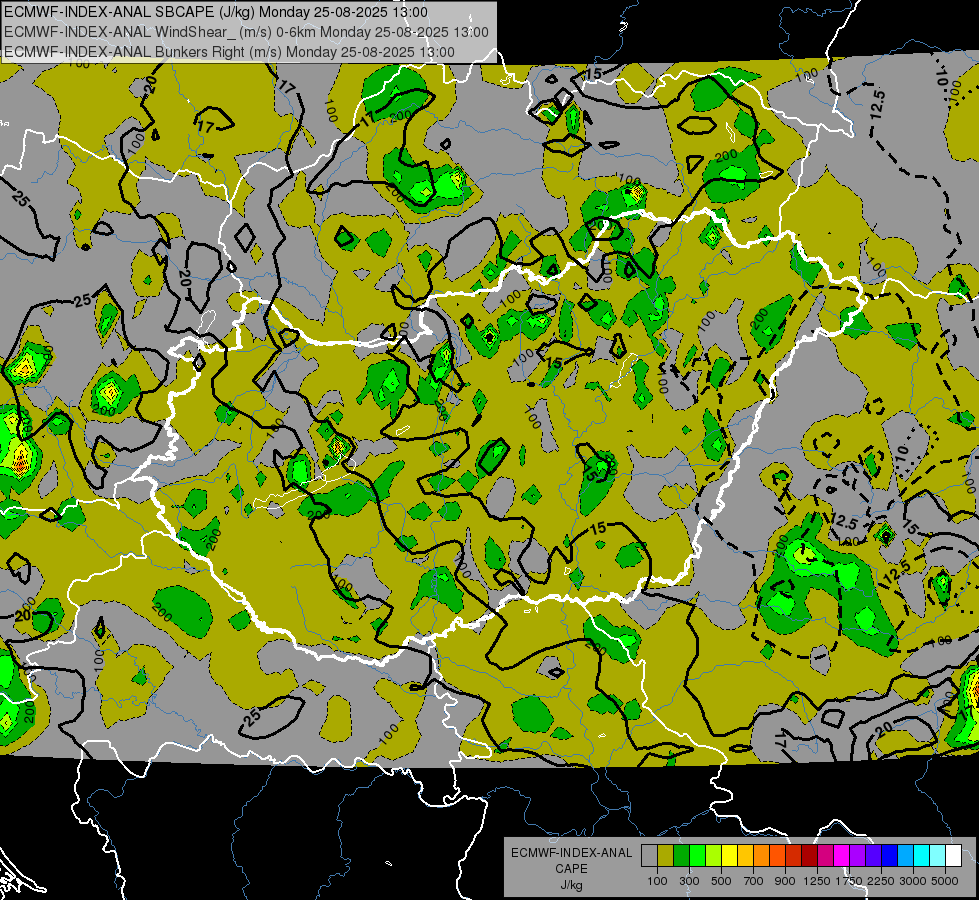Click the bright green legend swatch
Viewport: 979px width, 900px height.
697,856
